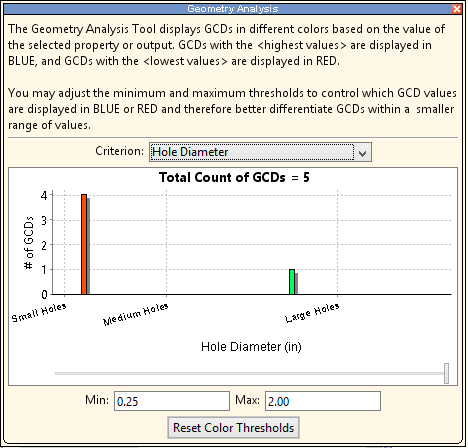Click the 'Small Holes' axis label

pos(39,313)
